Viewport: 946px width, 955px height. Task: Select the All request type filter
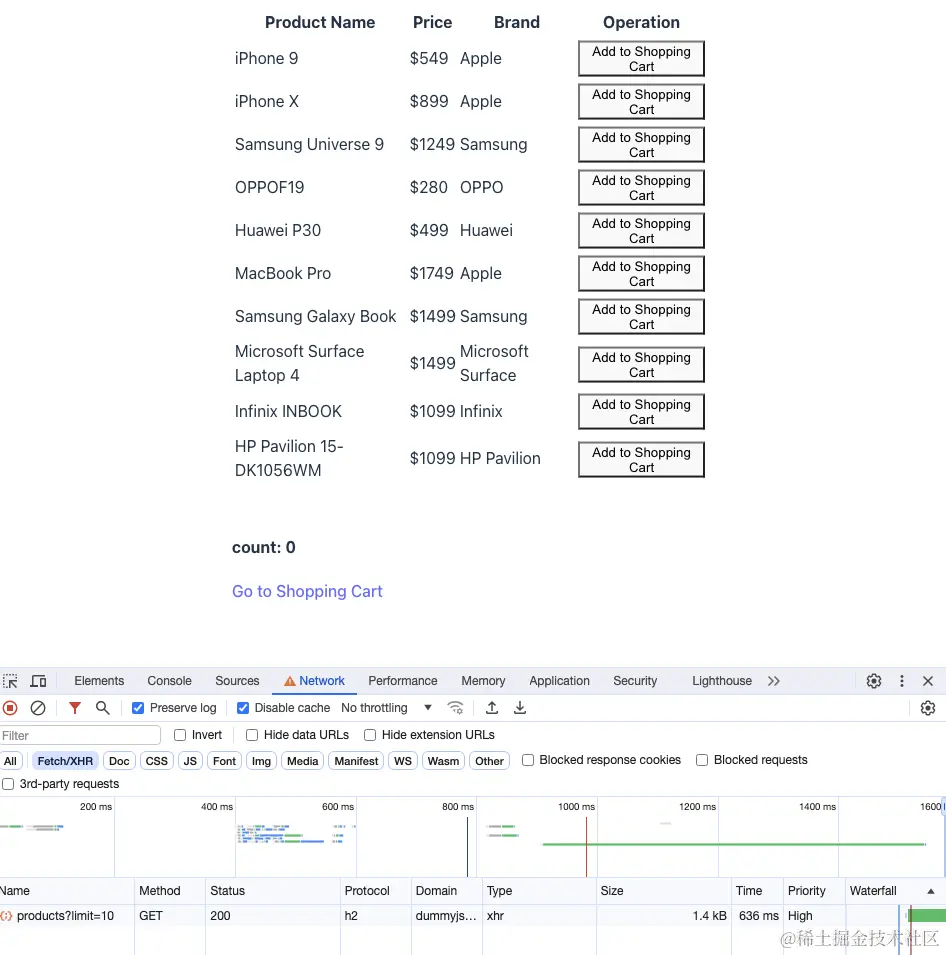pyautogui.click(x=10, y=761)
